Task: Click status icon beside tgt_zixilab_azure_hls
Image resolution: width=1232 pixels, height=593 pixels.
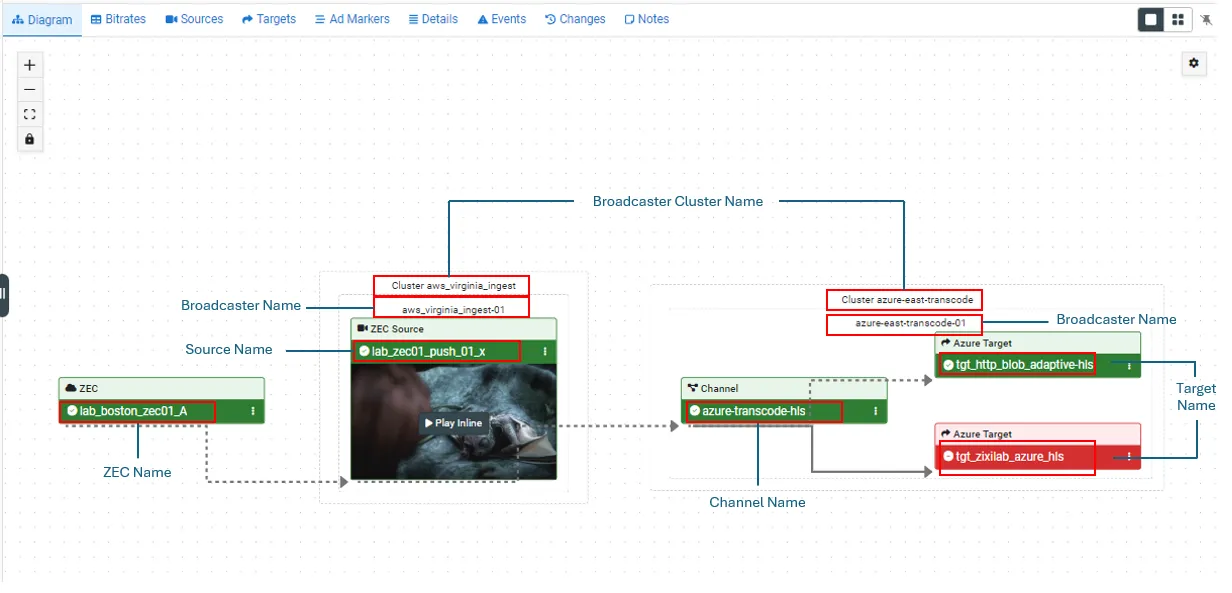Action: tap(948, 457)
